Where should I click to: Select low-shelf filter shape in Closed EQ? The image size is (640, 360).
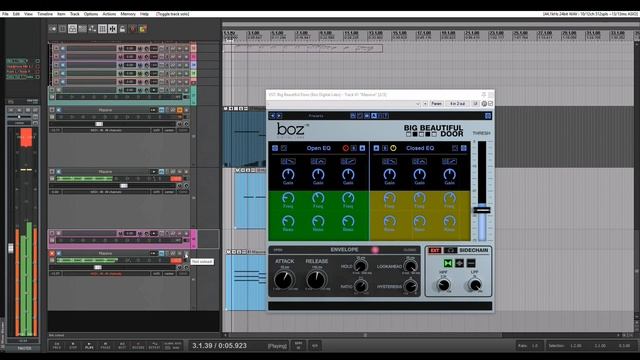pyautogui.click(x=389, y=162)
